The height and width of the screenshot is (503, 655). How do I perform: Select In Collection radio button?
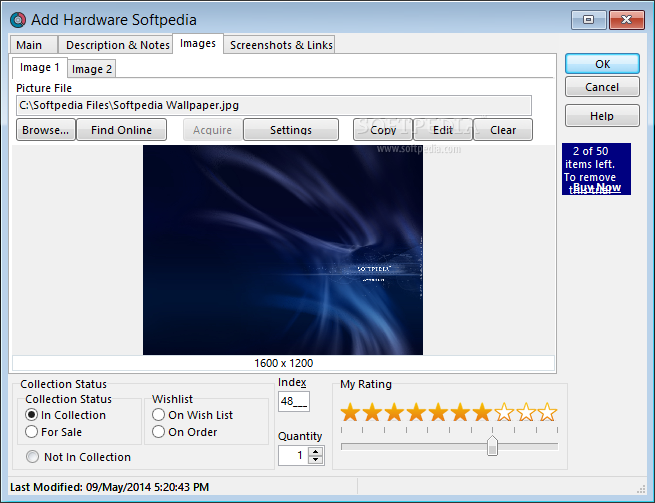point(31,415)
